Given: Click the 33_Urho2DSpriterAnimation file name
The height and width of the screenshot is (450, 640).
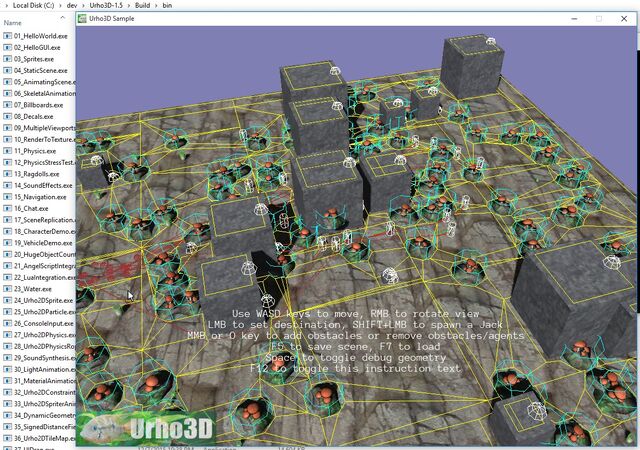Looking at the screenshot, I should (x=44, y=403).
